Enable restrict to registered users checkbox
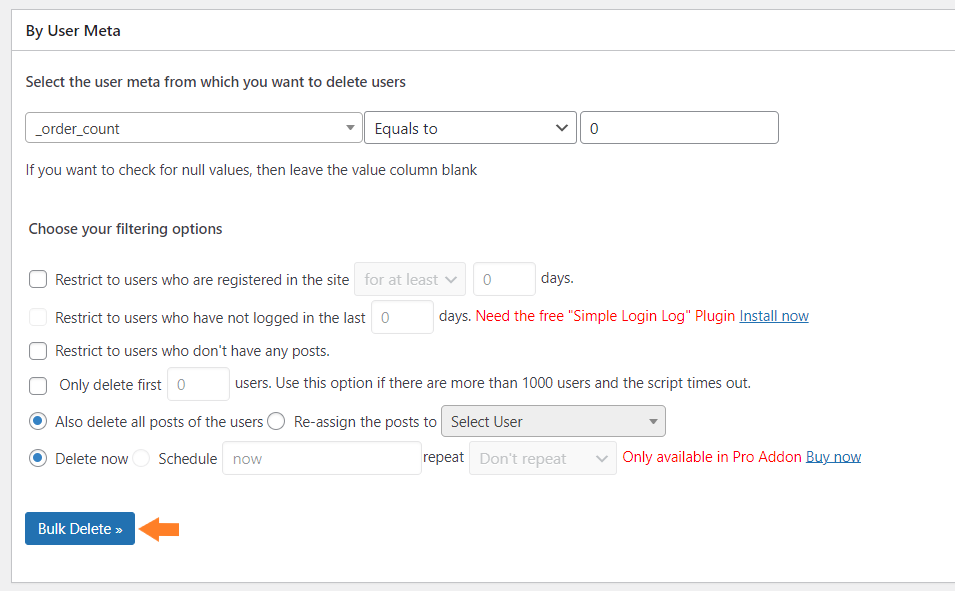Screen dimensions: 955x591 pos(38,280)
